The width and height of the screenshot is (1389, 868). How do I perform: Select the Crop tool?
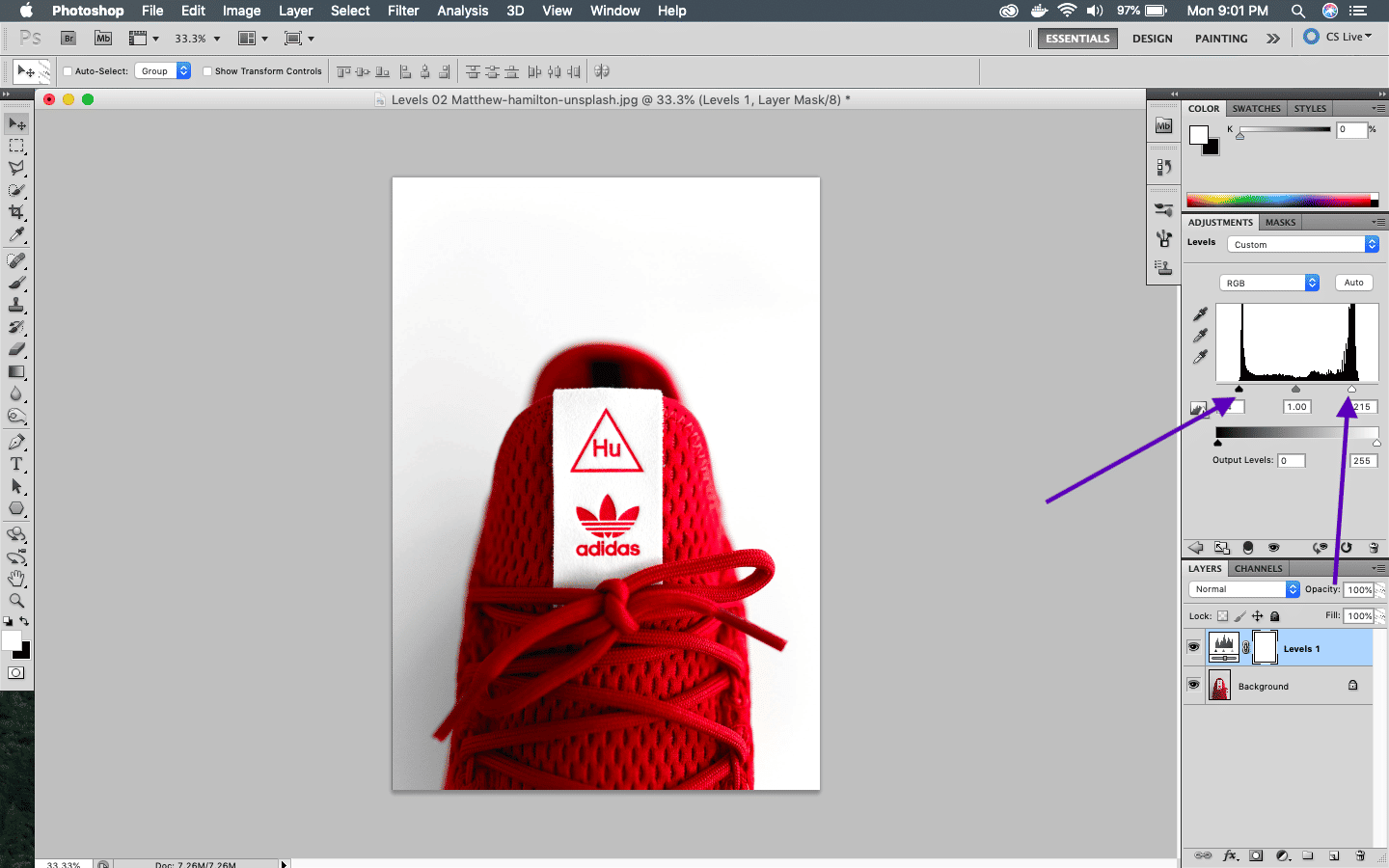click(16, 212)
